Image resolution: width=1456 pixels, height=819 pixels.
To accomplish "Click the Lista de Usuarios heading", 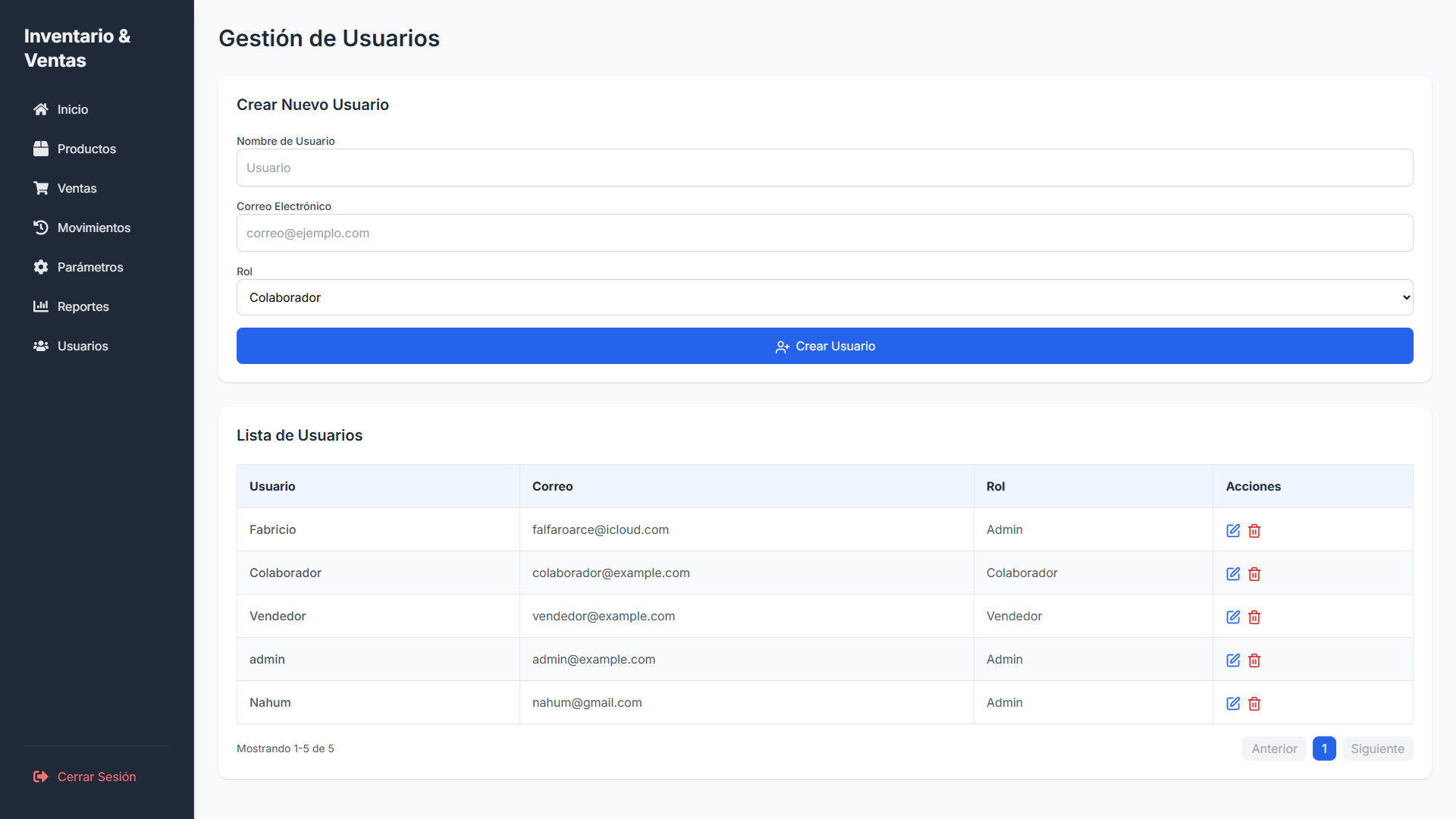I will [x=300, y=435].
